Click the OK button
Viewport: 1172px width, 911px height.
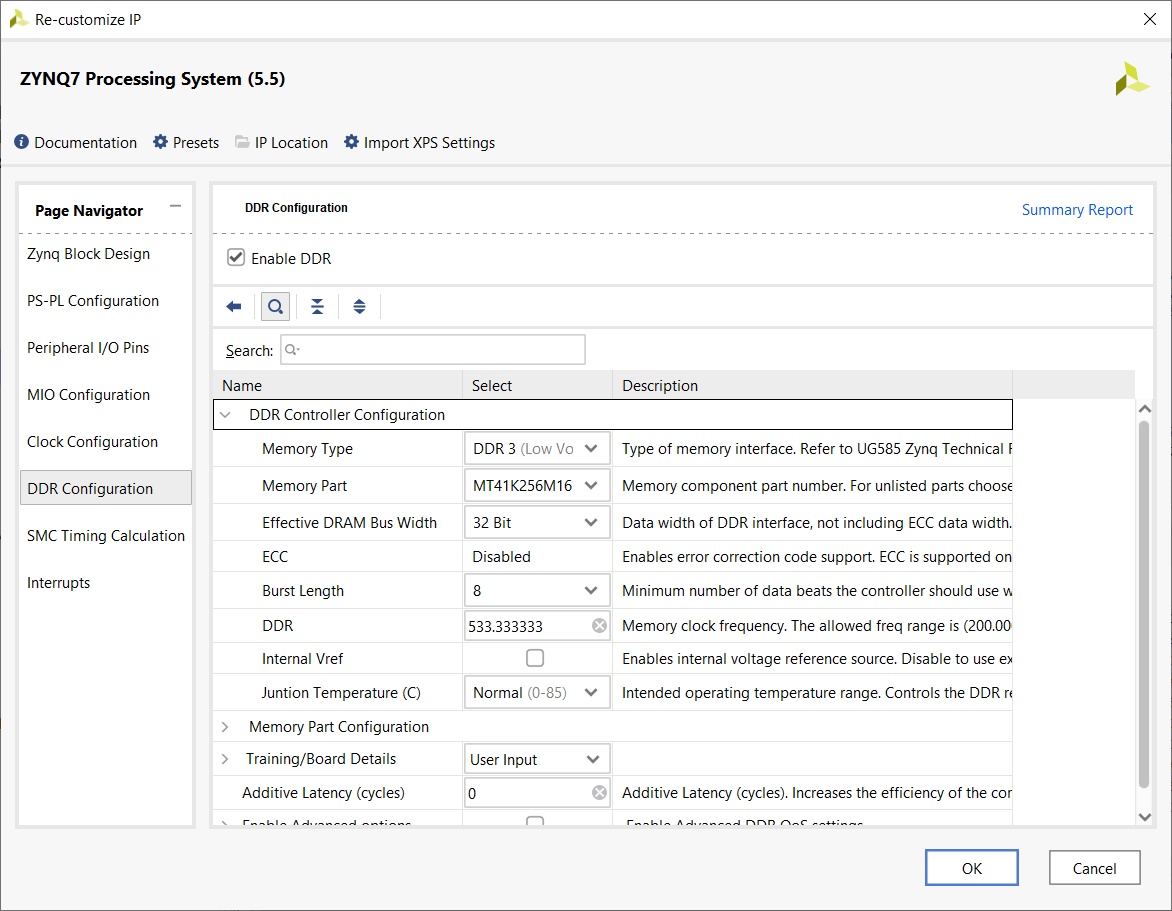(972, 868)
